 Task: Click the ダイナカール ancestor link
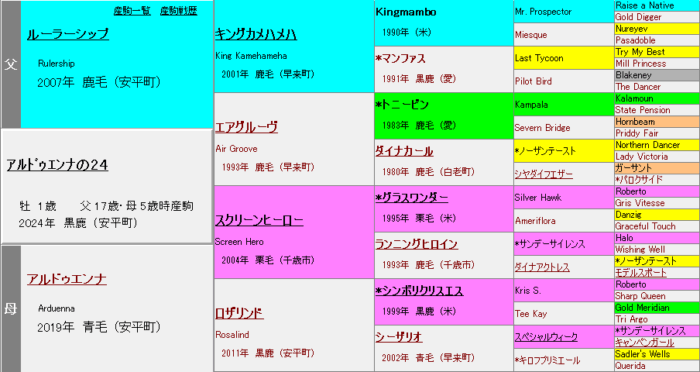pyautogui.click(x=404, y=151)
